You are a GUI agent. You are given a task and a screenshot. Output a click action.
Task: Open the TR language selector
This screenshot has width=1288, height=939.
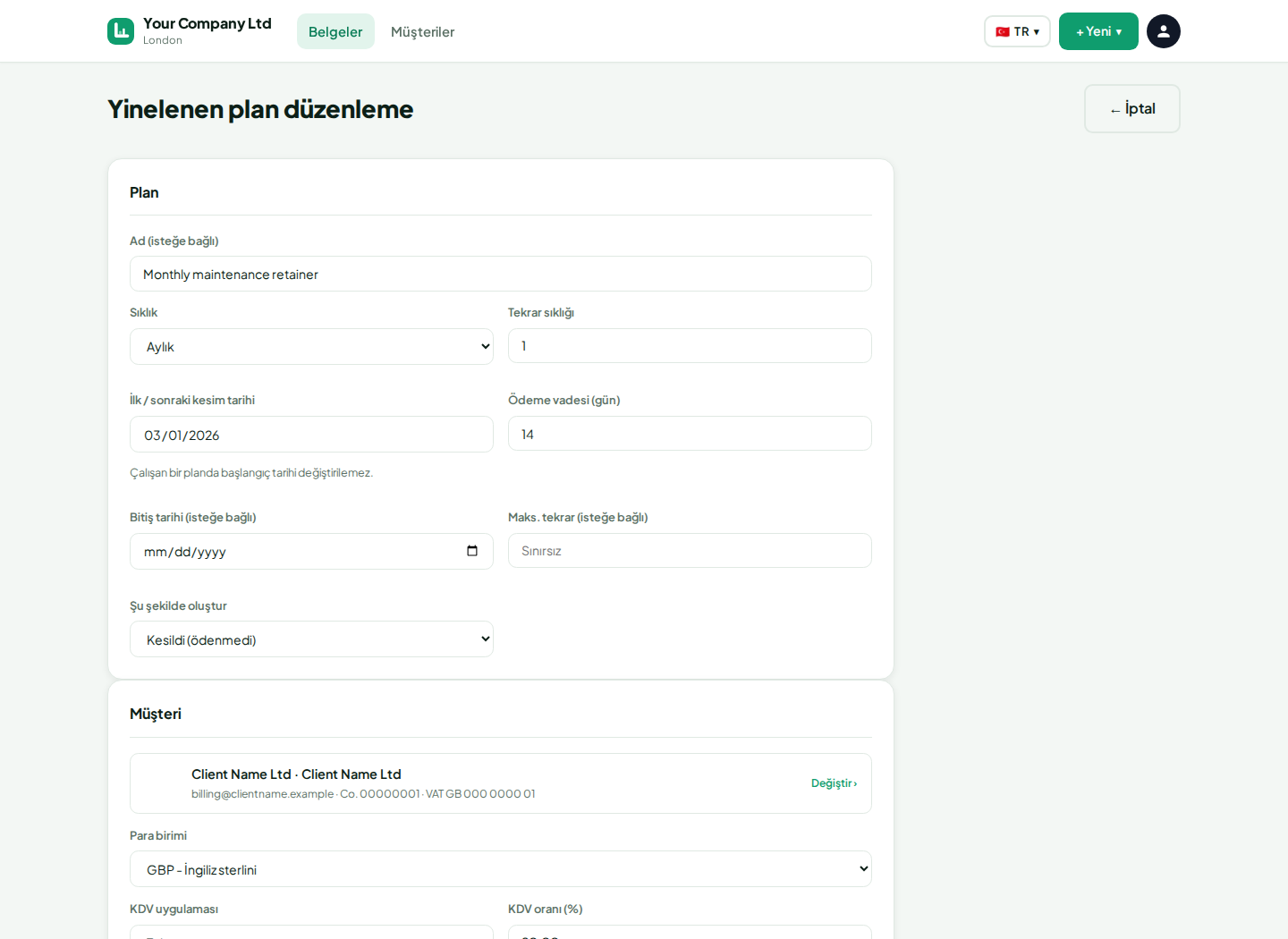pos(1017,31)
